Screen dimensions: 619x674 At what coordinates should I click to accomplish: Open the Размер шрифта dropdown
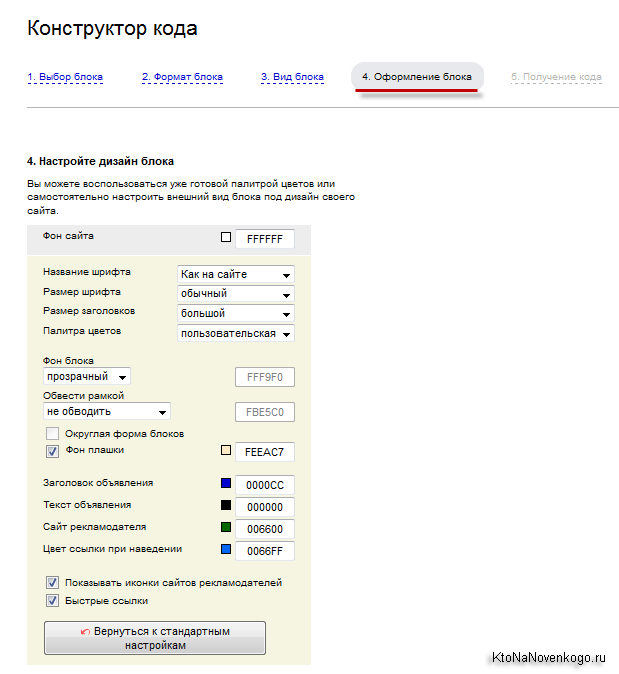point(236,294)
